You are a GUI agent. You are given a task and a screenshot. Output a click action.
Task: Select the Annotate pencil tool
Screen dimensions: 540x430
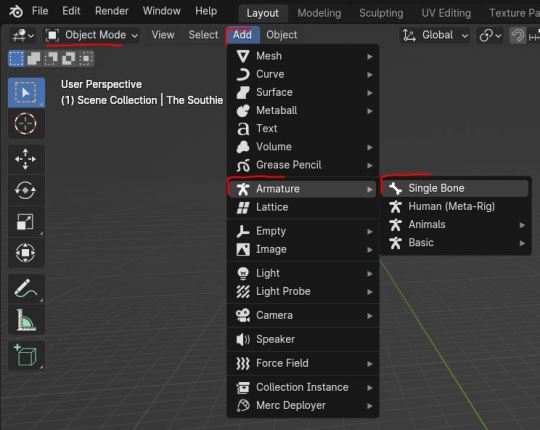tap(26, 289)
